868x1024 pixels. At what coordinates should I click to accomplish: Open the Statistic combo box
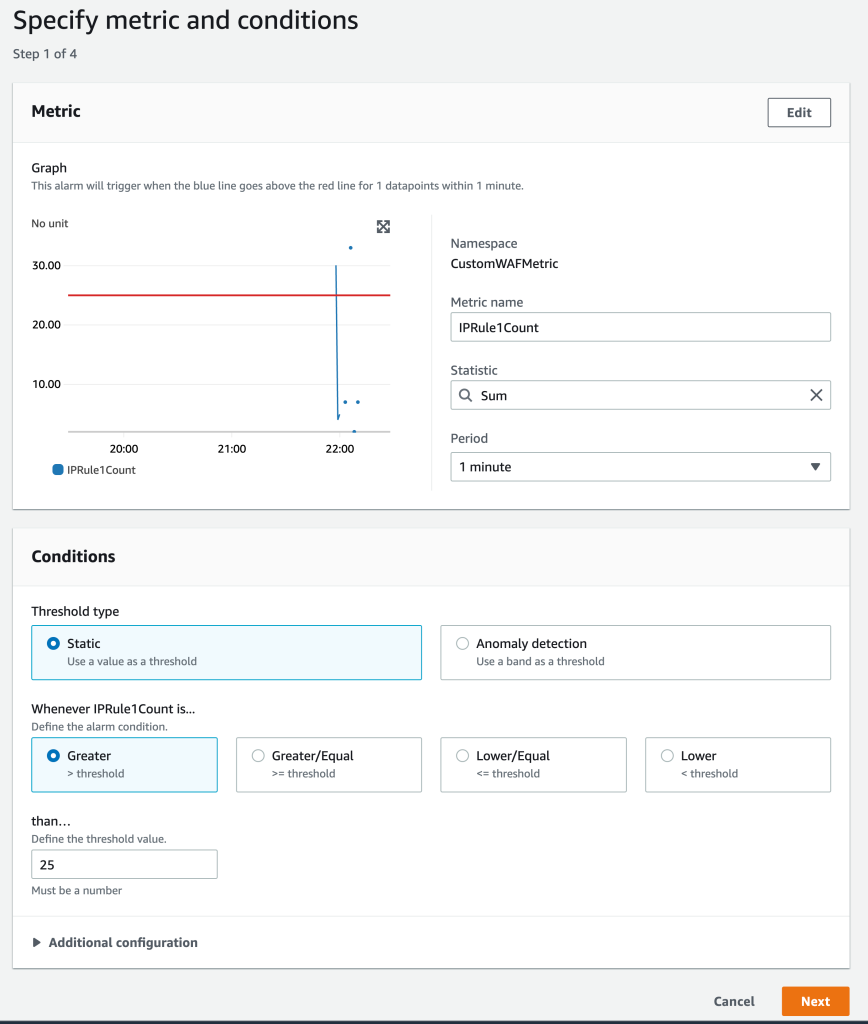[640, 394]
